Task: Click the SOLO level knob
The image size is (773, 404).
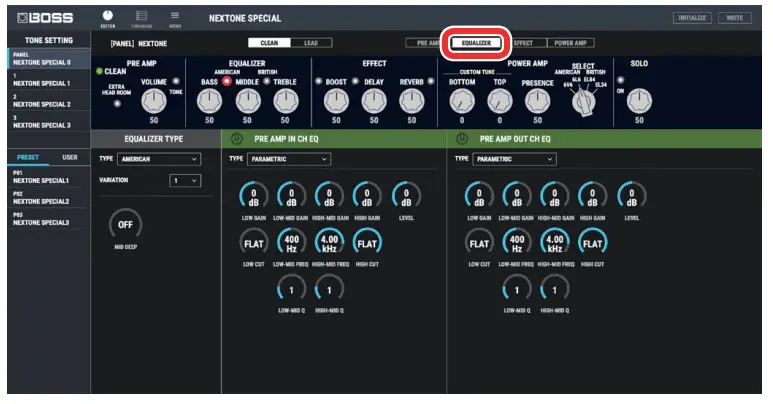Action: tap(639, 101)
